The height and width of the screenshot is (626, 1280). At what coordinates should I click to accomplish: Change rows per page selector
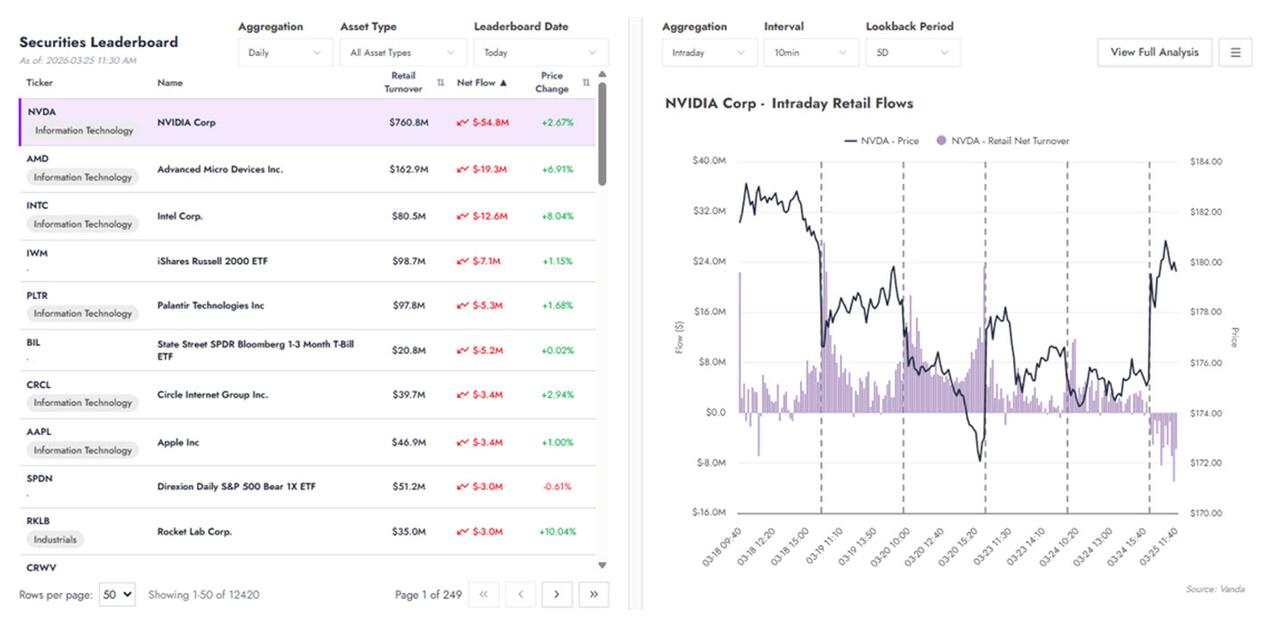117,595
